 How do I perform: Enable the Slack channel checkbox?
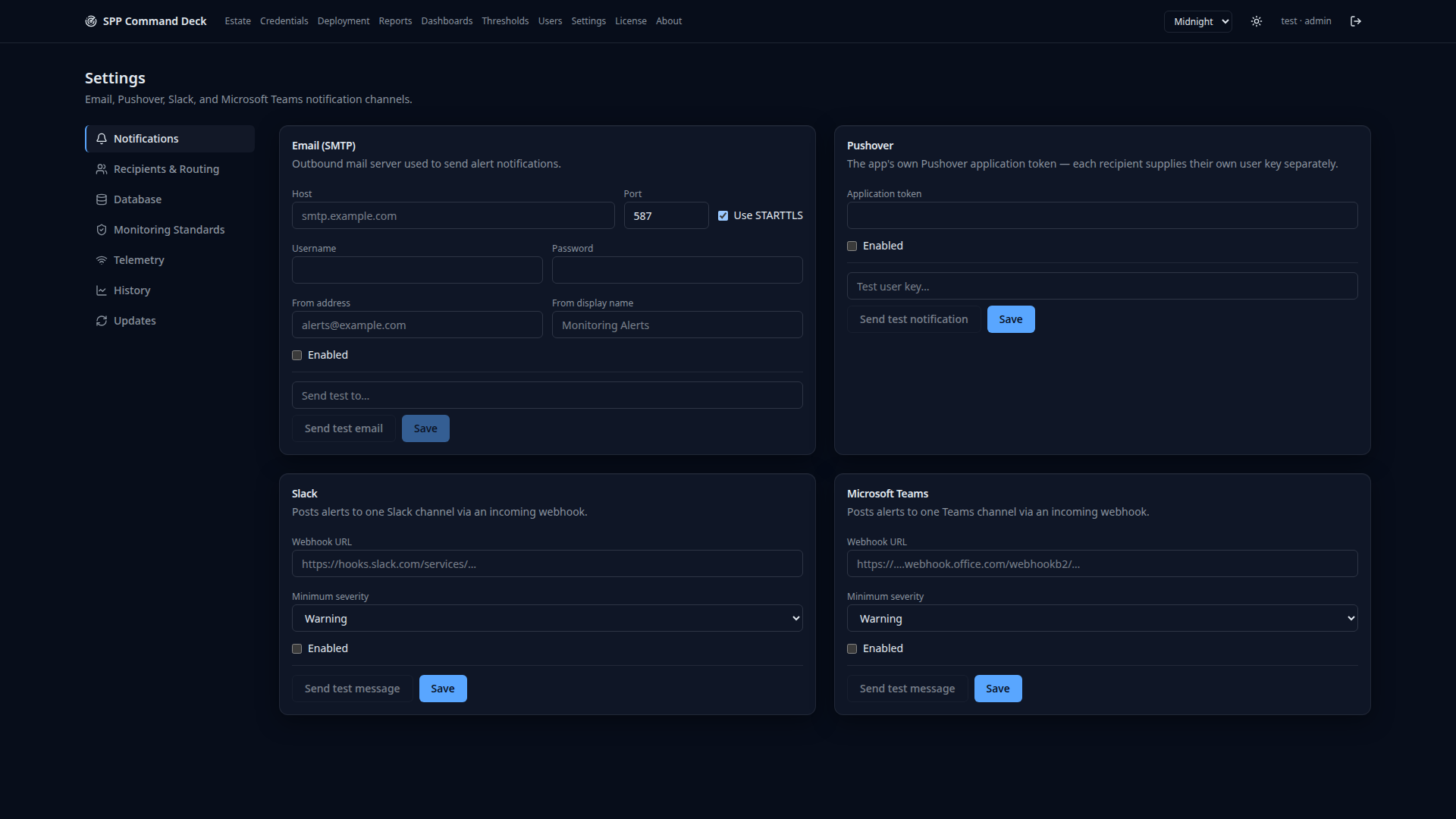pos(297,648)
